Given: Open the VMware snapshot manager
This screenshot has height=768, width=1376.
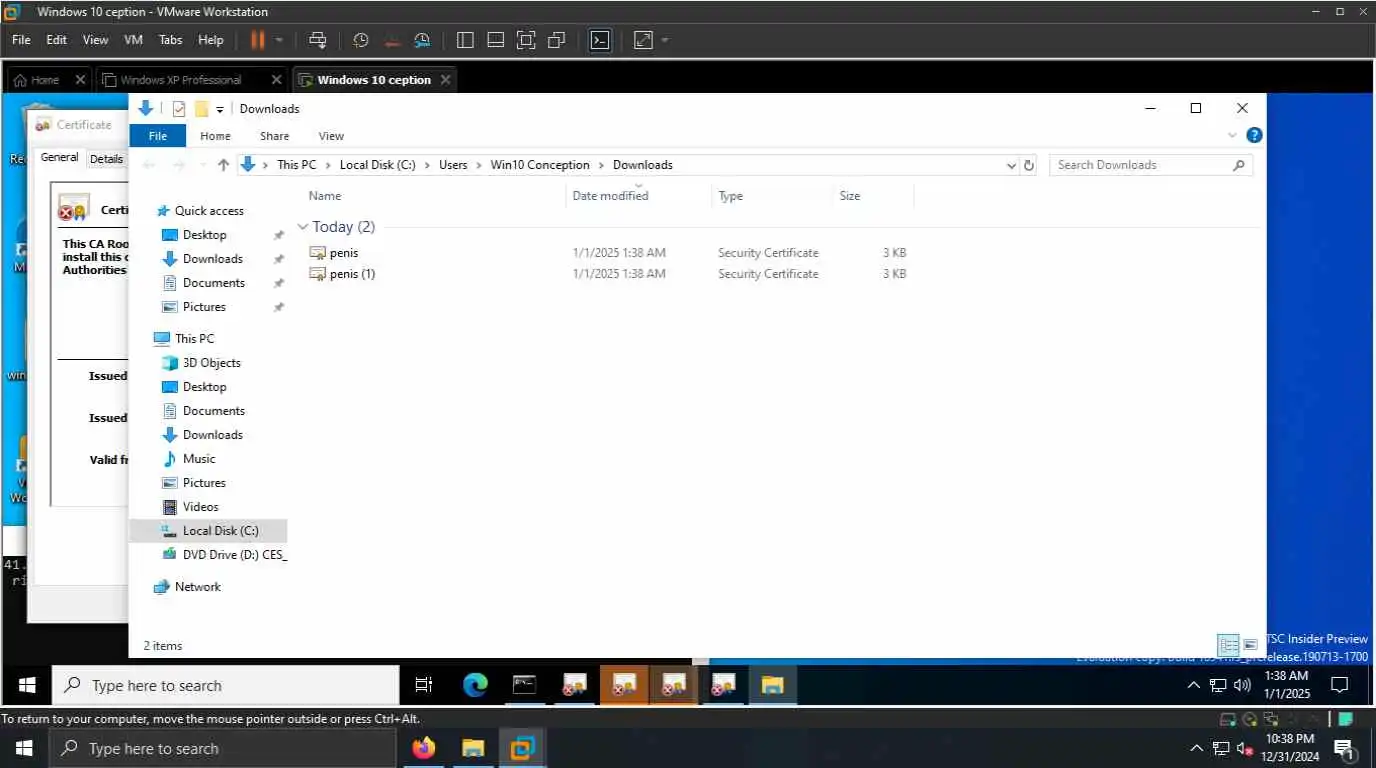Looking at the screenshot, I should pos(422,40).
